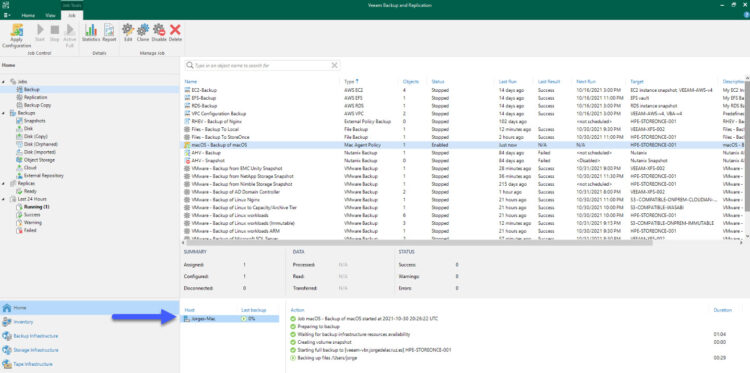750x373 pixels.
Task: Sort by Next Run column header
Action: tap(586, 82)
